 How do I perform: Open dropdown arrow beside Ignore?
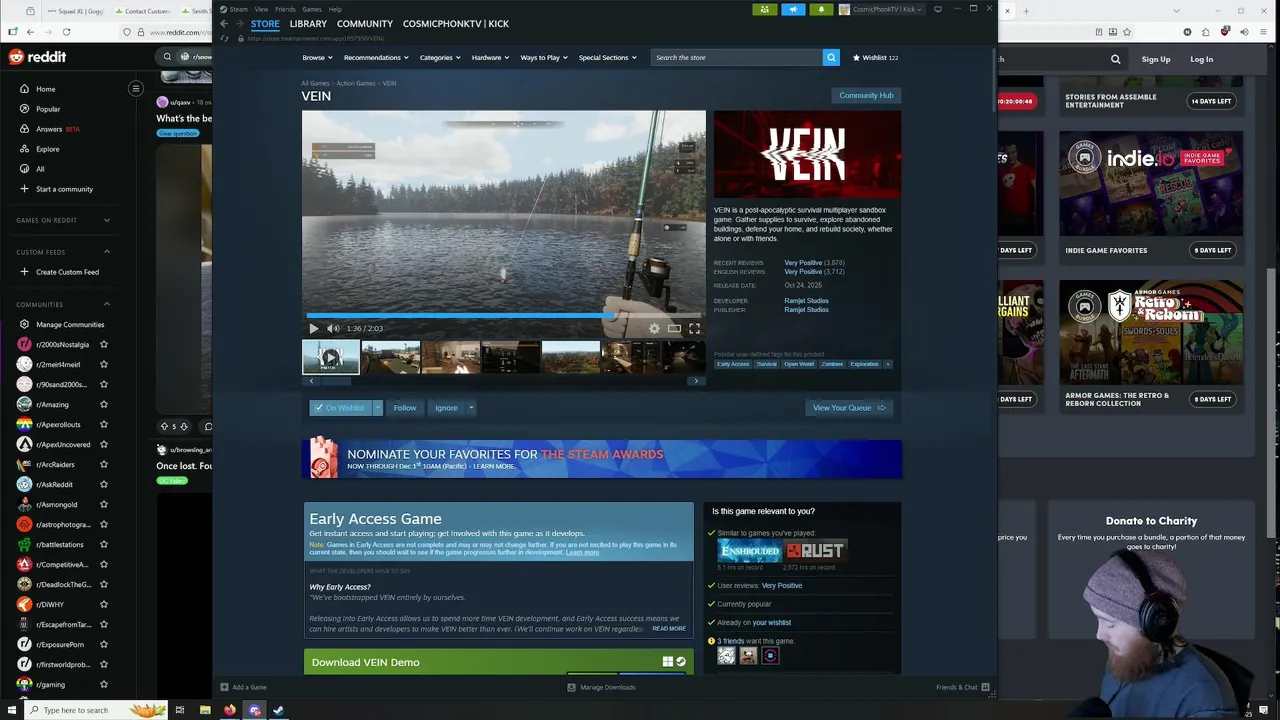coord(471,408)
